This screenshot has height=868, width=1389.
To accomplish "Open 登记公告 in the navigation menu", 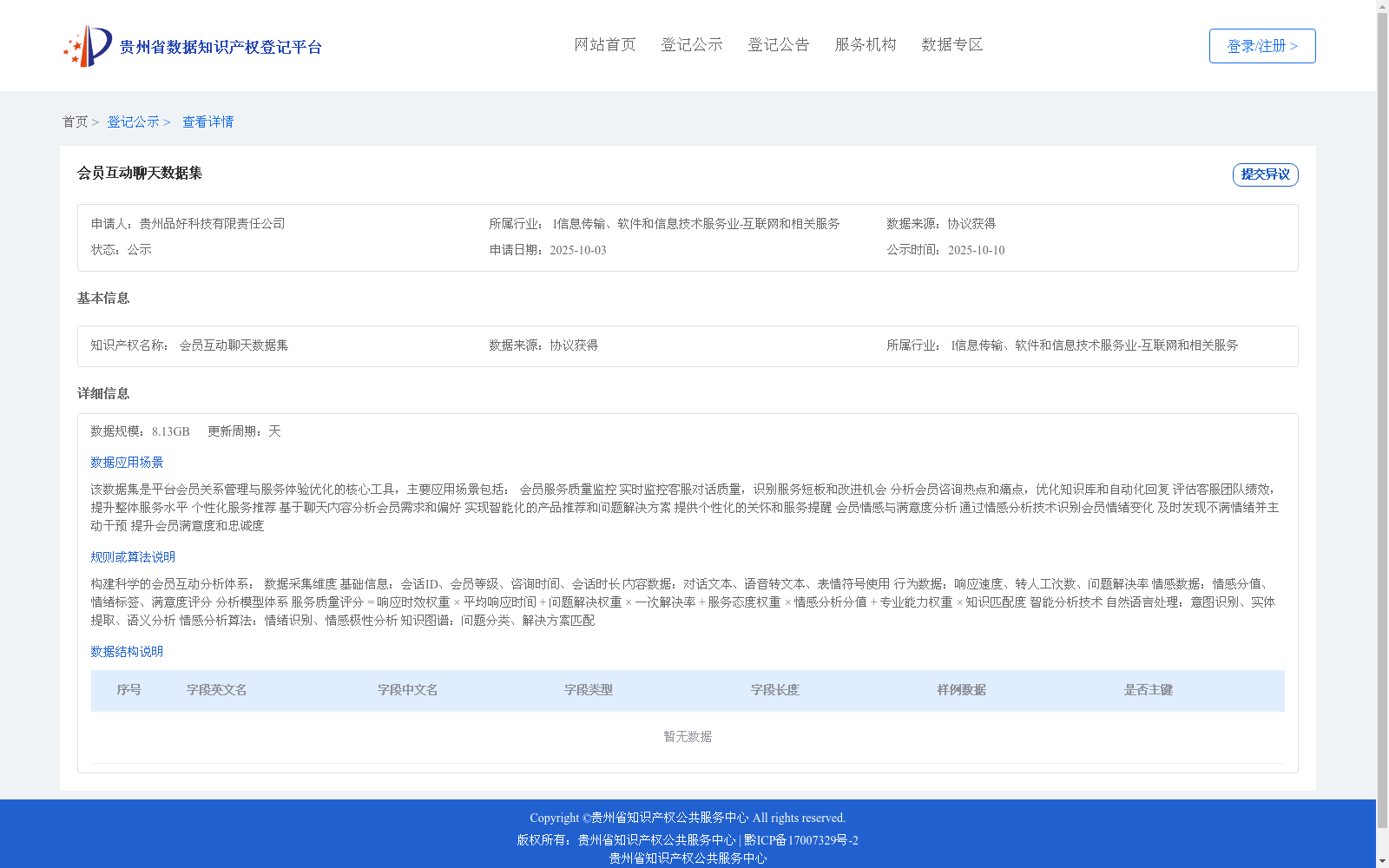I will click(779, 44).
